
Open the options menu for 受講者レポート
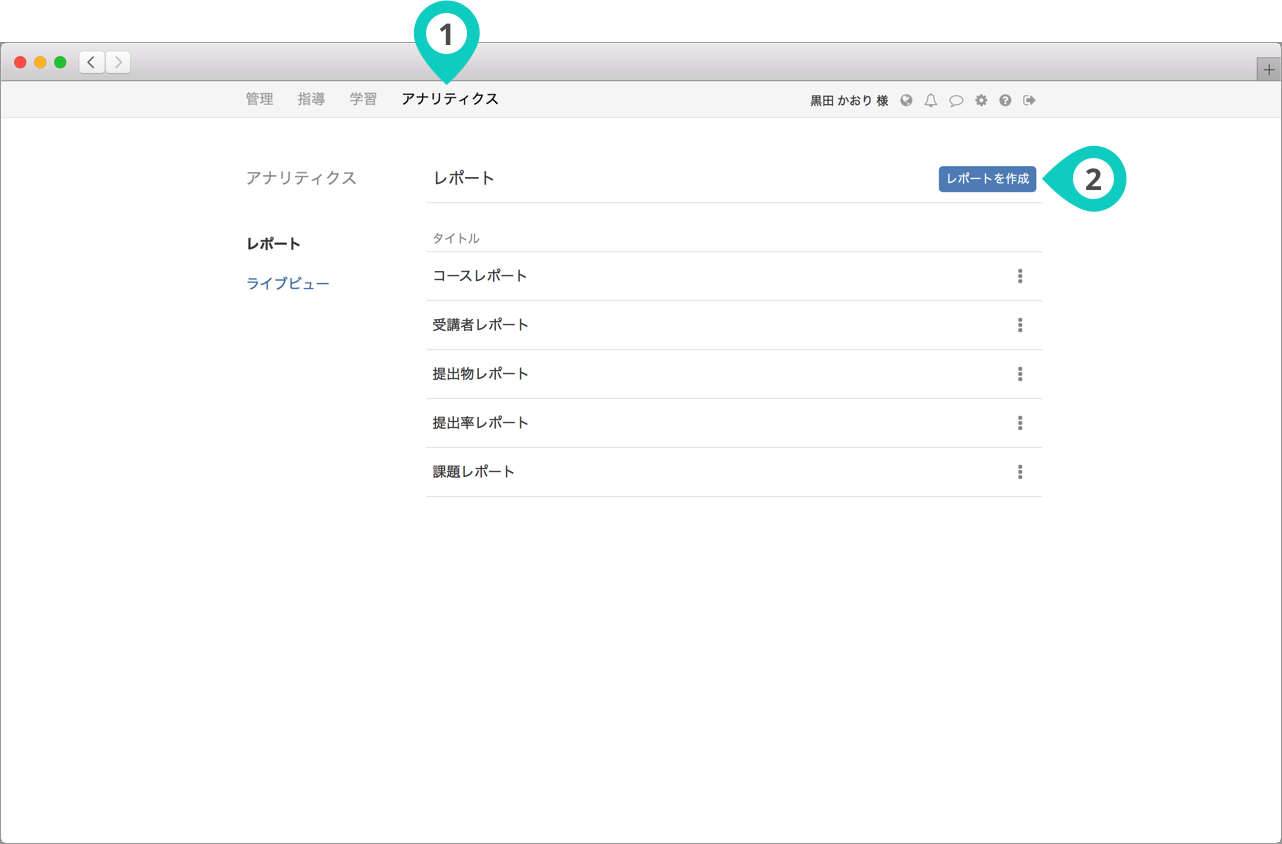click(1020, 325)
